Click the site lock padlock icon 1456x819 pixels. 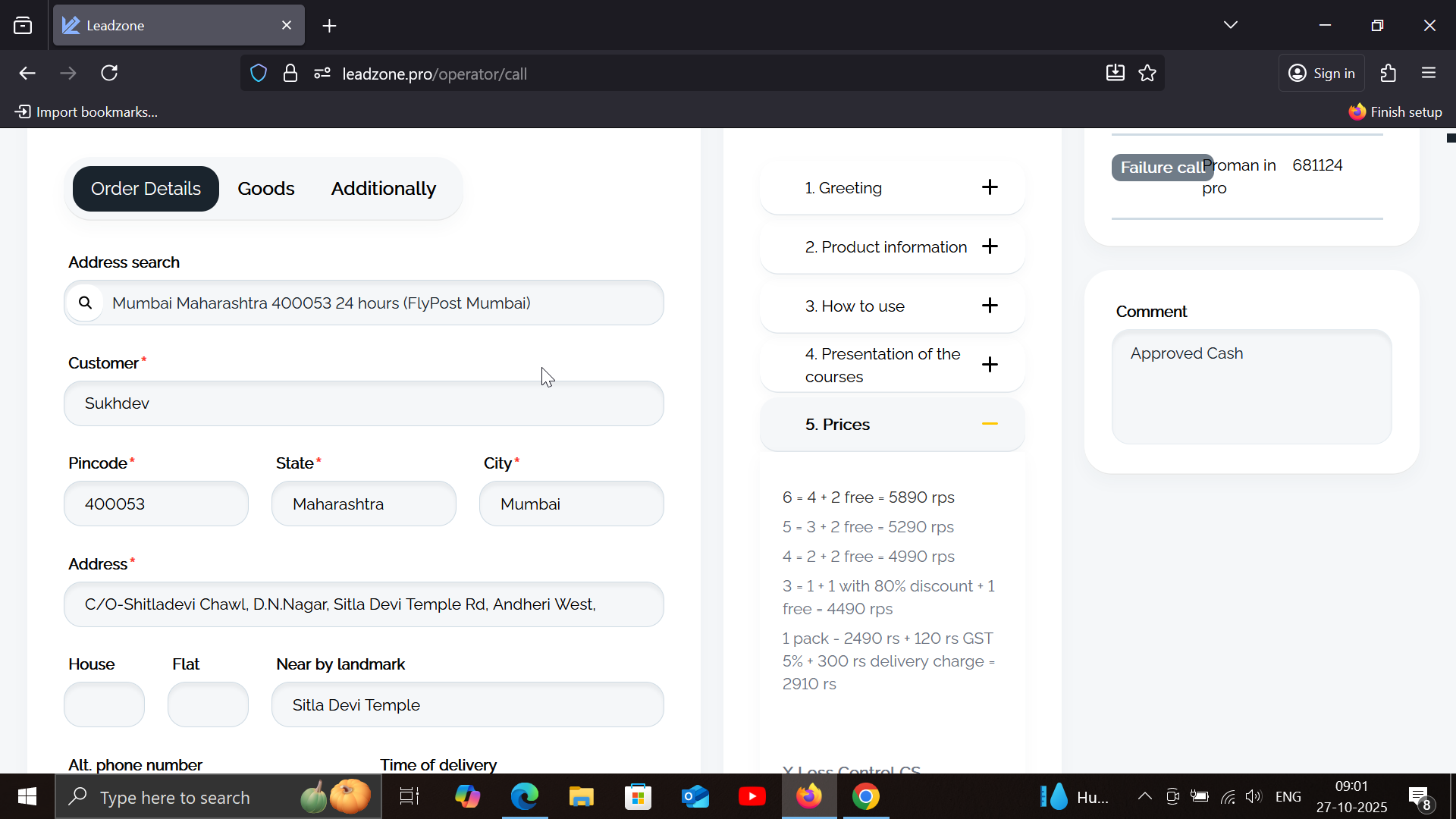[290, 74]
